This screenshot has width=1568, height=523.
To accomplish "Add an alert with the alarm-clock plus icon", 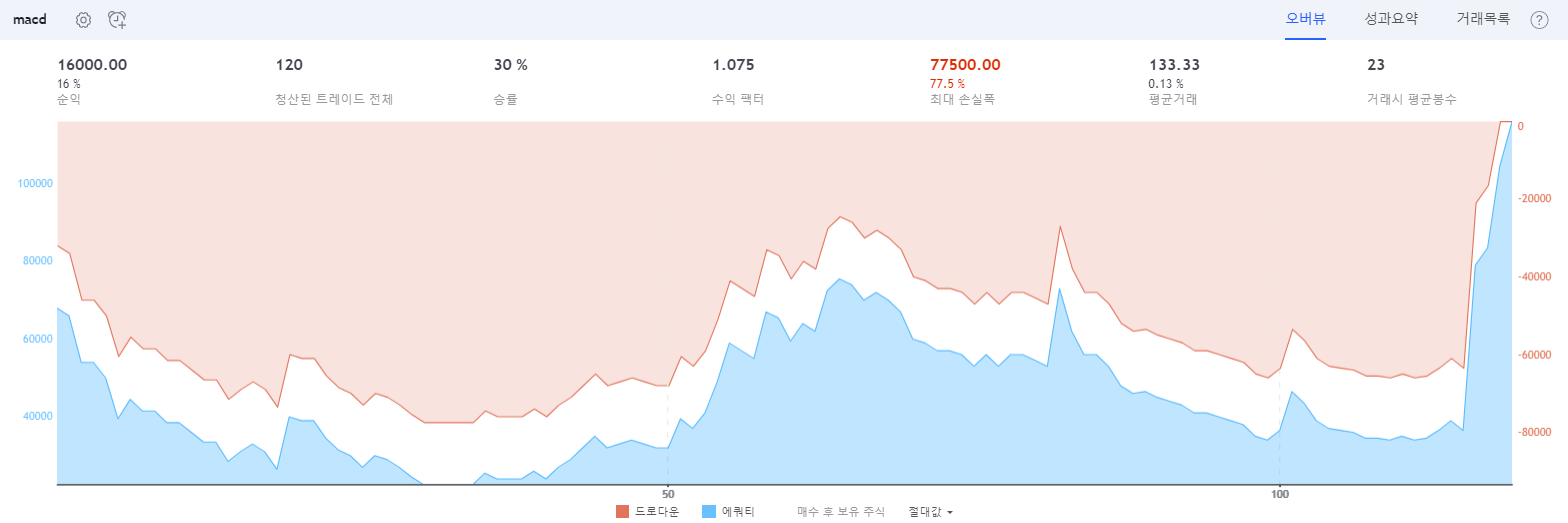I will [117, 20].
